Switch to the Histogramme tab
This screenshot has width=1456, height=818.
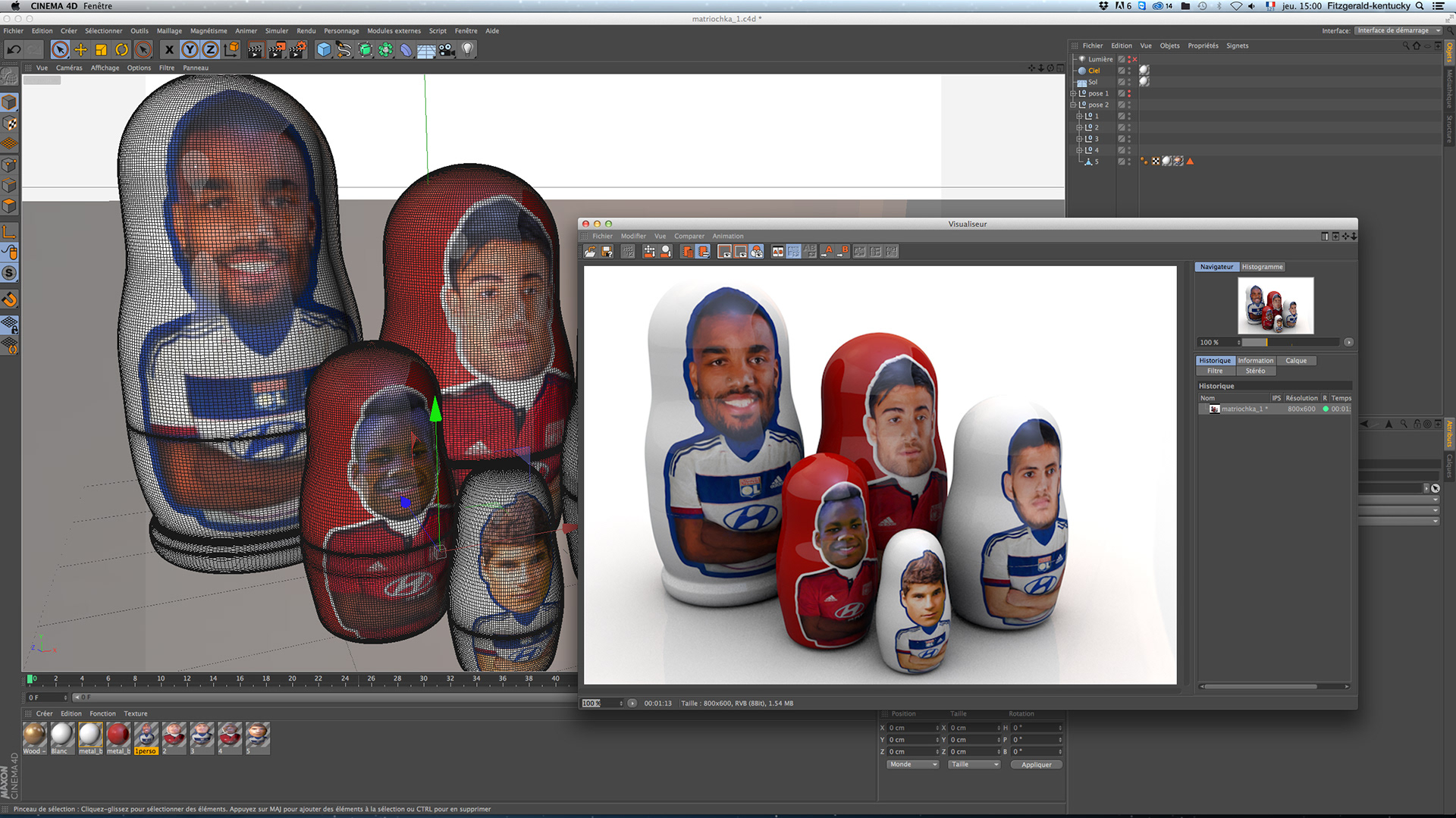1262,267
